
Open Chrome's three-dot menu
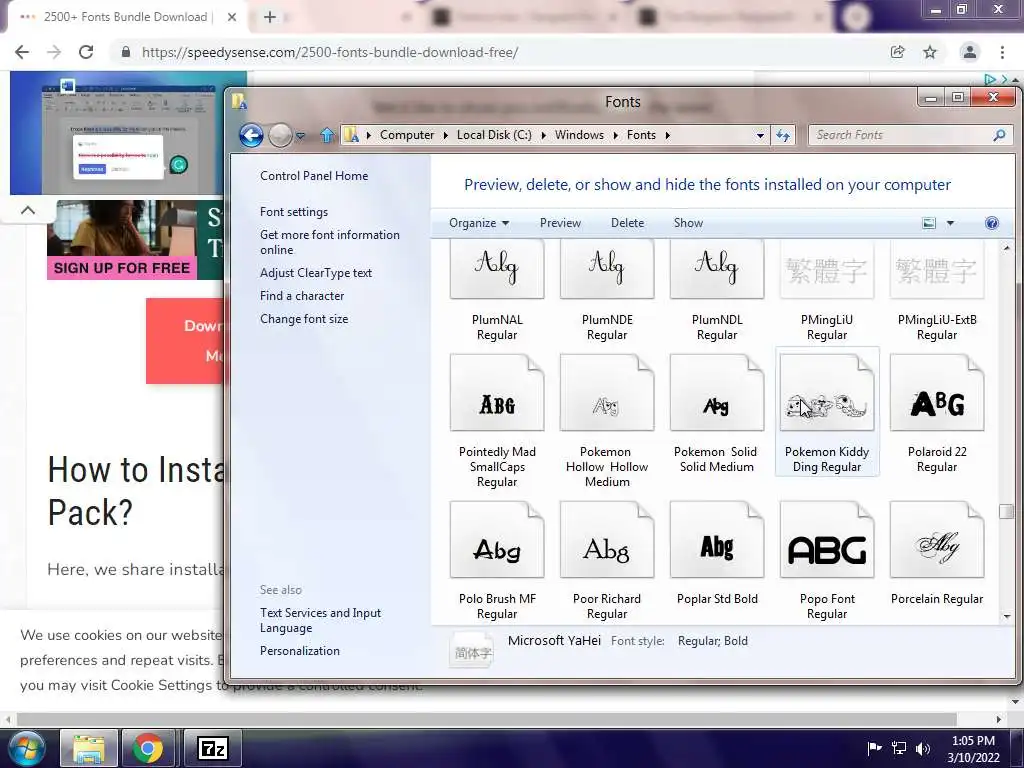(1002, 52)
